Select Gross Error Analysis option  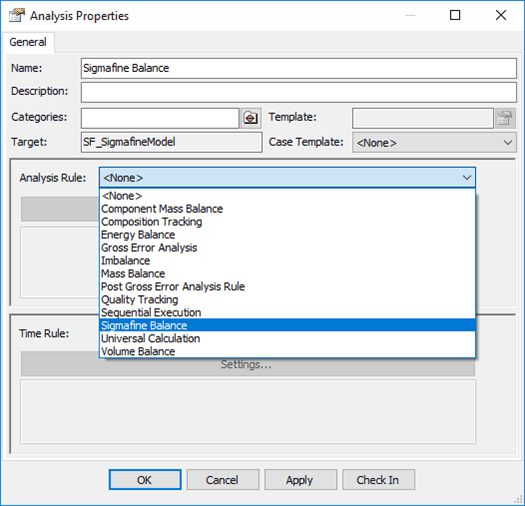pos(287,248)
